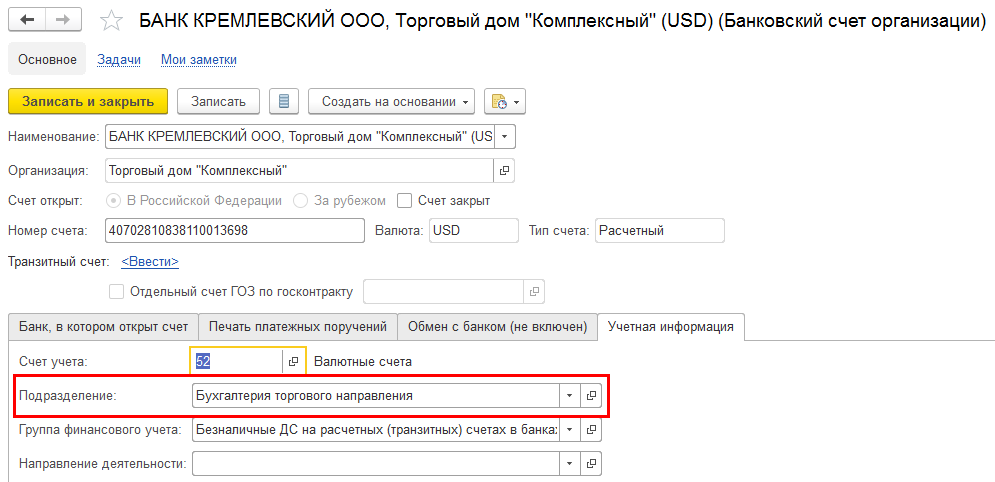This screenshot has height=482, width=995.
Task: Open the Подразделение linked record icon
Action: pos(591,395)
